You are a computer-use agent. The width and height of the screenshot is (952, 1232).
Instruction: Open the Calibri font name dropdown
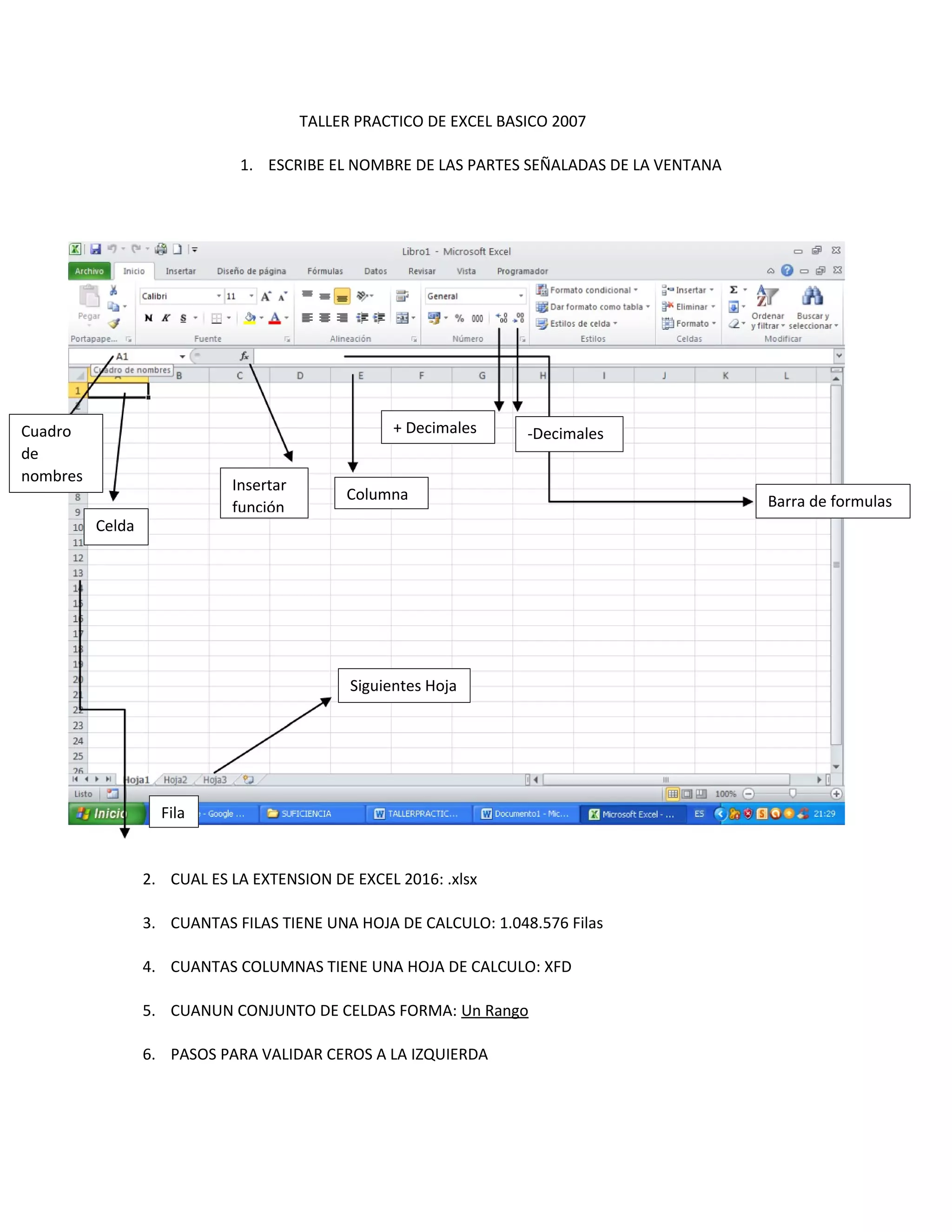tap(219, 296)
